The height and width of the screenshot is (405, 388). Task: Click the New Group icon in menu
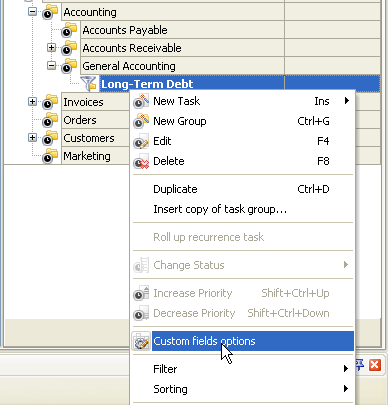click(141, 121)
